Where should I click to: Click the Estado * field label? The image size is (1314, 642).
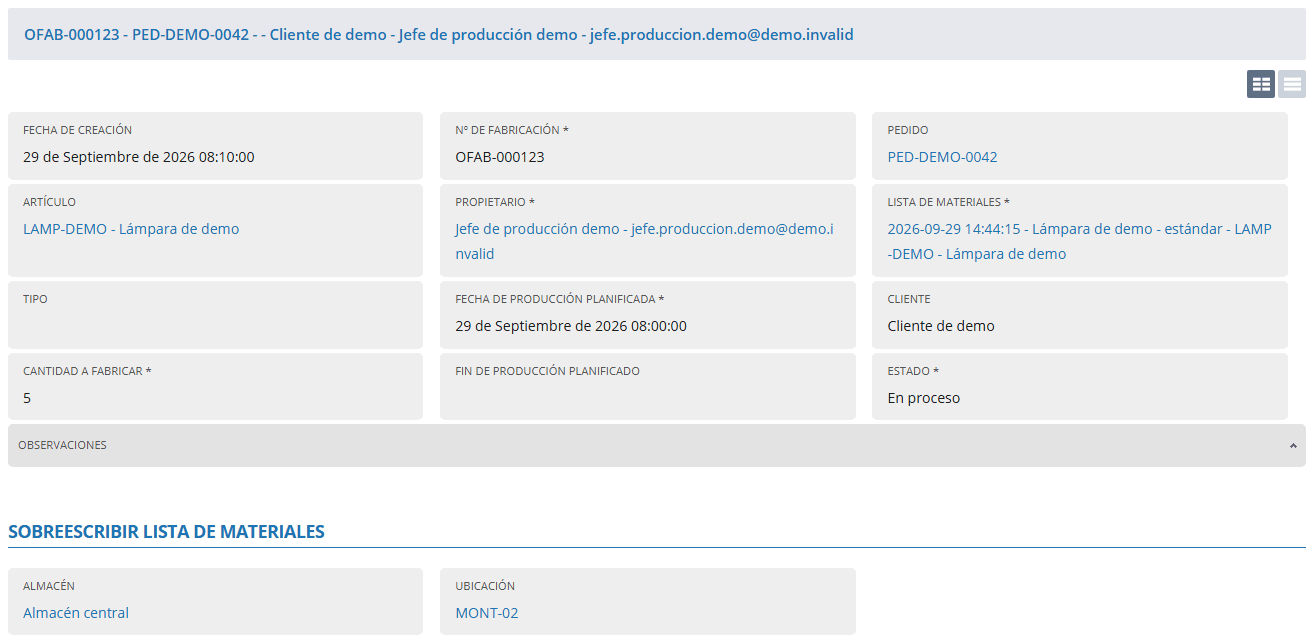click(913, 371)
